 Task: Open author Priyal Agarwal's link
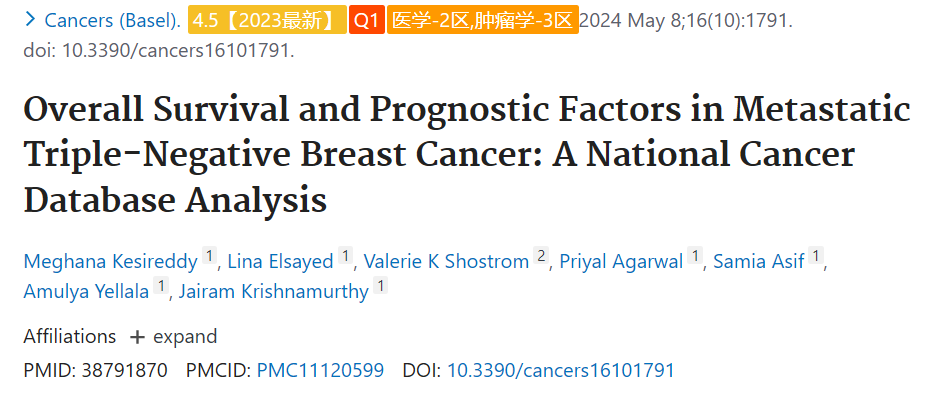click(x=621, y=262)
